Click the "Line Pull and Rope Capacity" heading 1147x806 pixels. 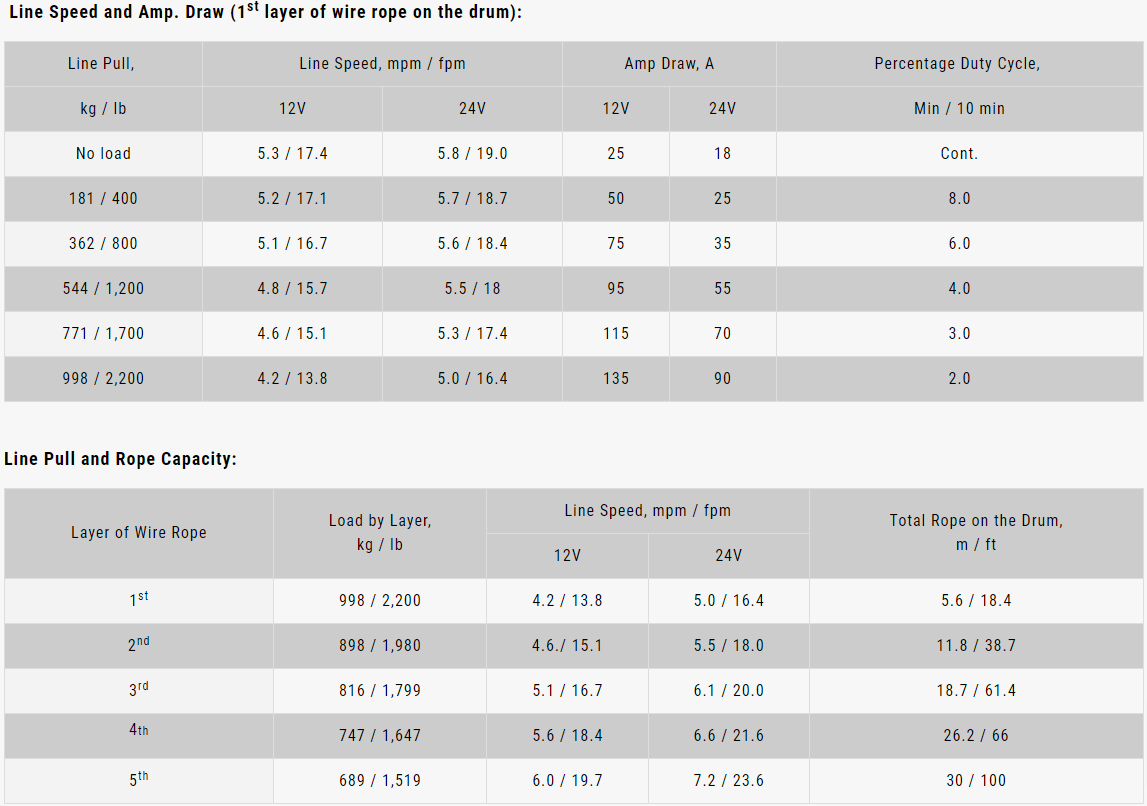(120, 459)
